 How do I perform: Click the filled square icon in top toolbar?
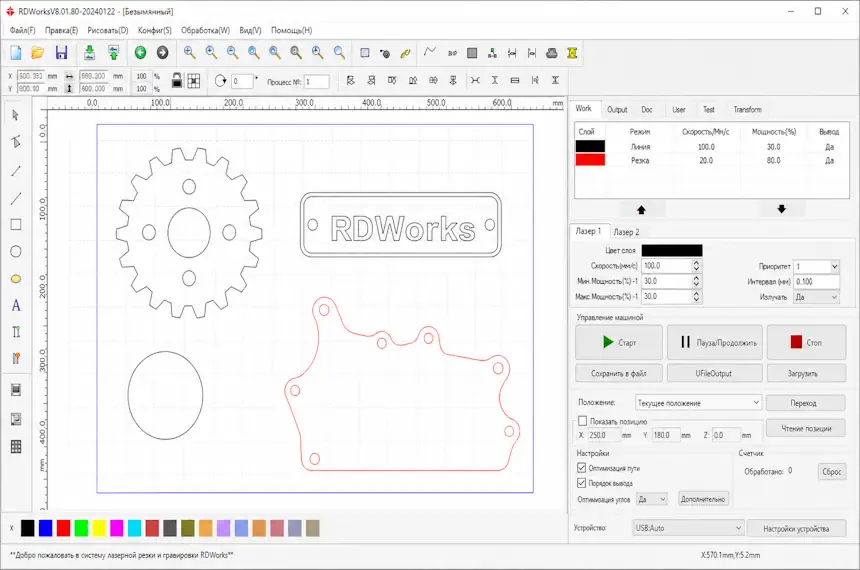click(472, 53)
